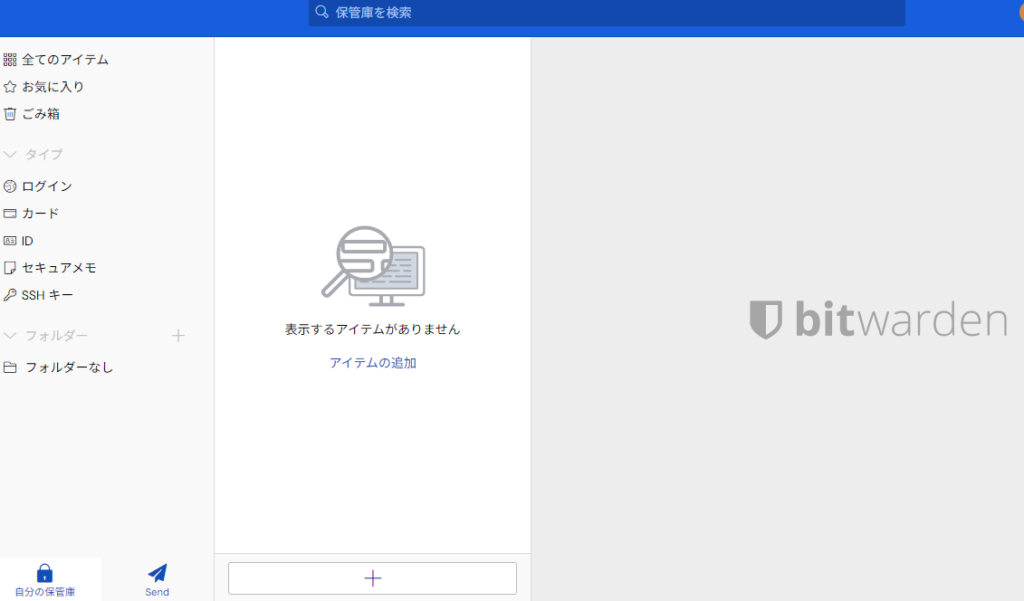Image resolution: width=1024 pixels, height=601 pixels.
Task: Click the ID card icon
Action: (10, 241)
